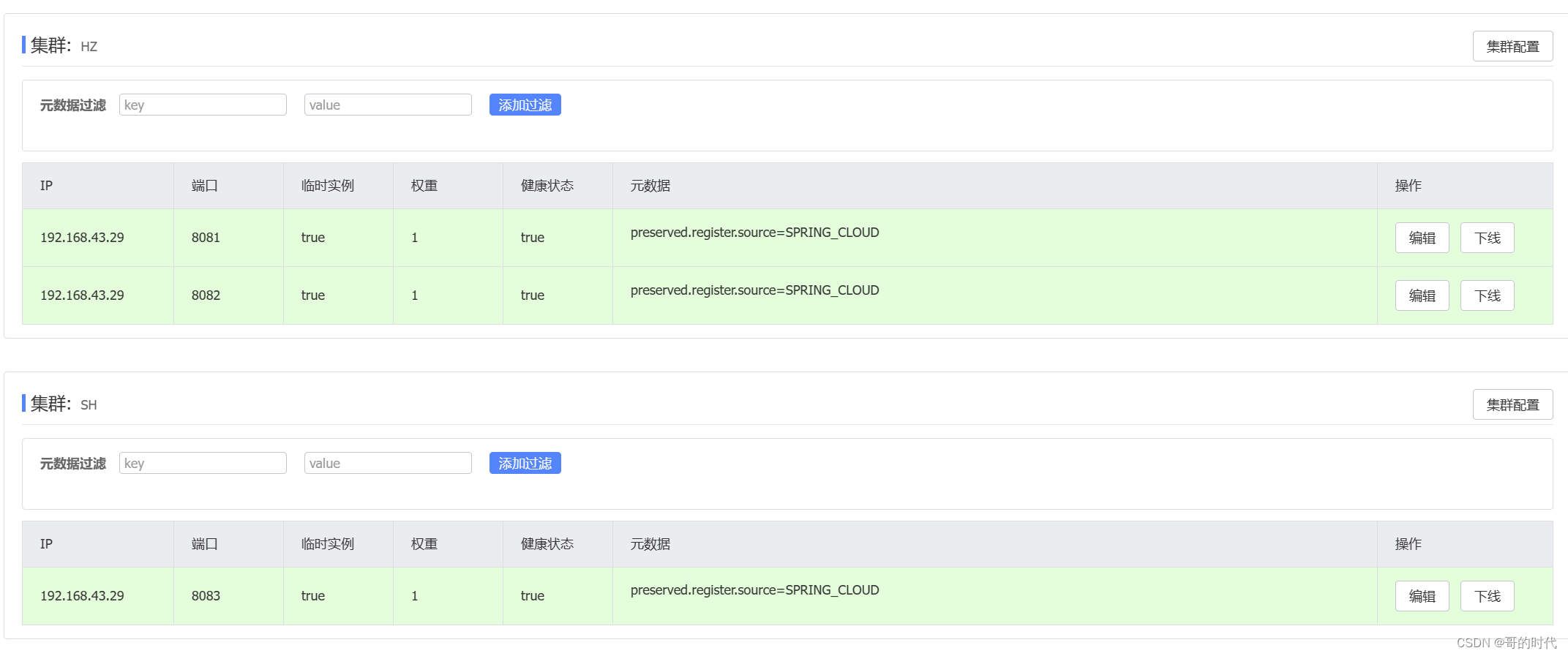Screen dimensions: 1568x656
Task: Take instance on port 8083 offline
Action: pyautogui.click(x=1487, y=597)
